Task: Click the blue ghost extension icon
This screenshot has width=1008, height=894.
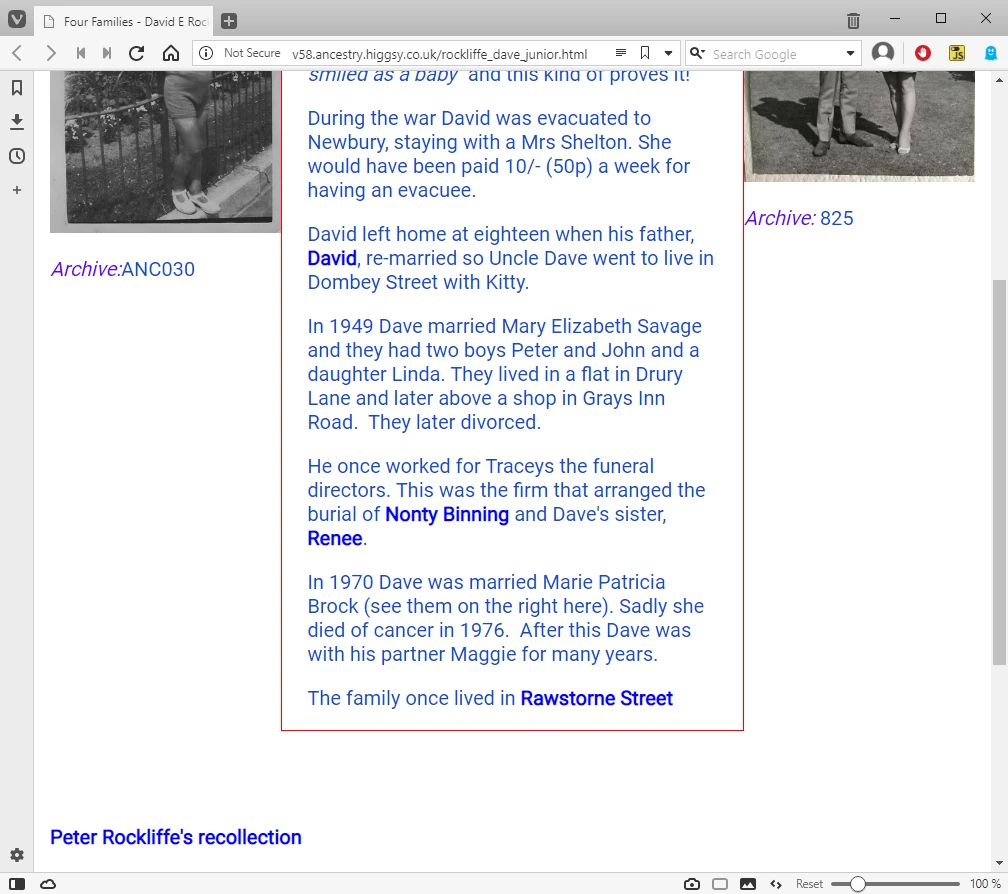Action: pyautogui.click(x=991, y=53)
